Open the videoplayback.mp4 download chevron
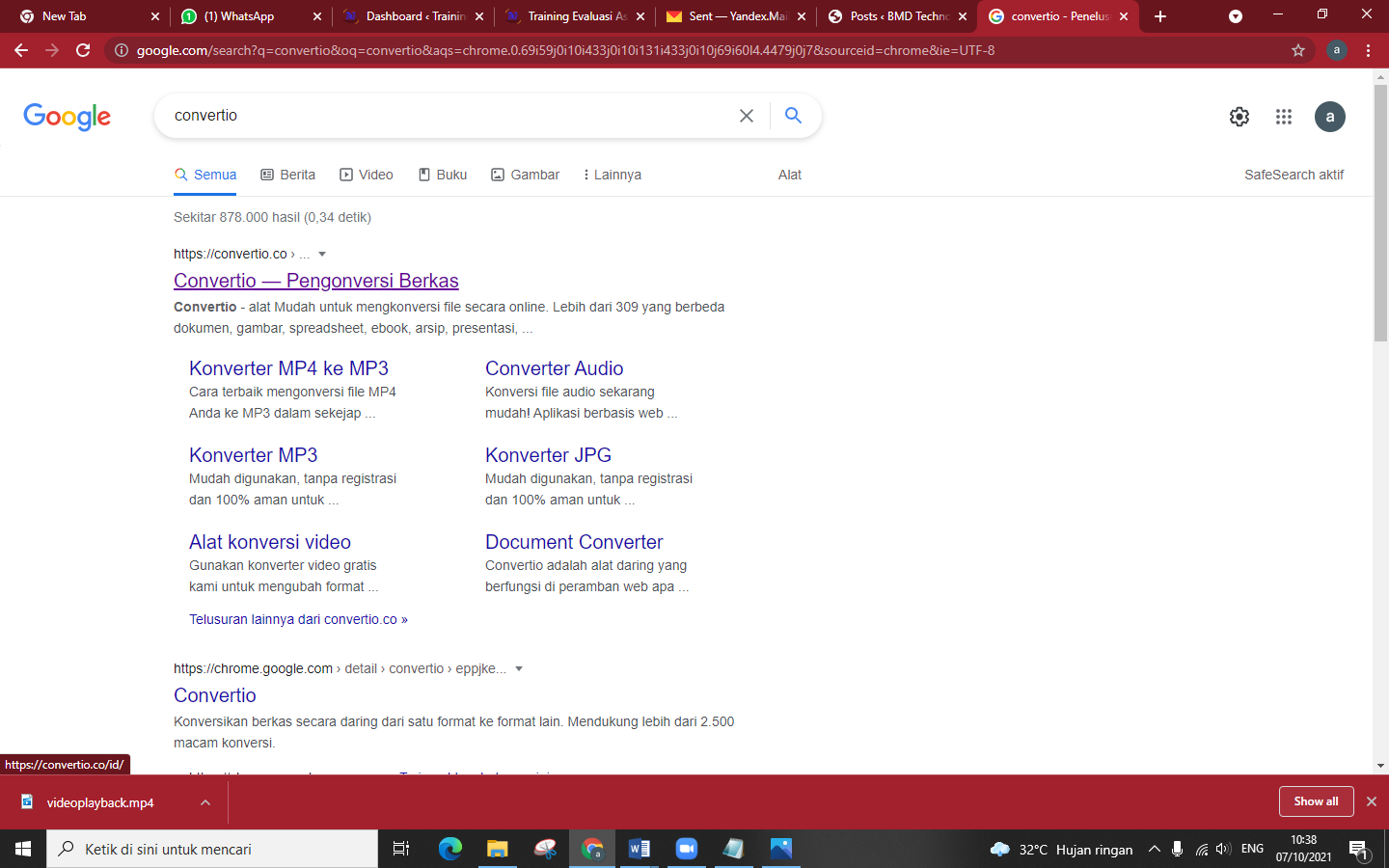 click(204, 801)
